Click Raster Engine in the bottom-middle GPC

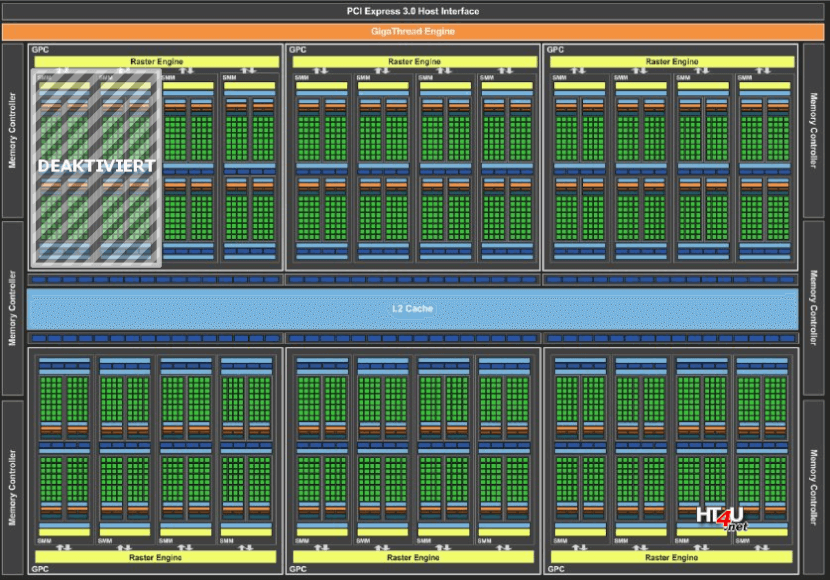click(x=413, y=557)
